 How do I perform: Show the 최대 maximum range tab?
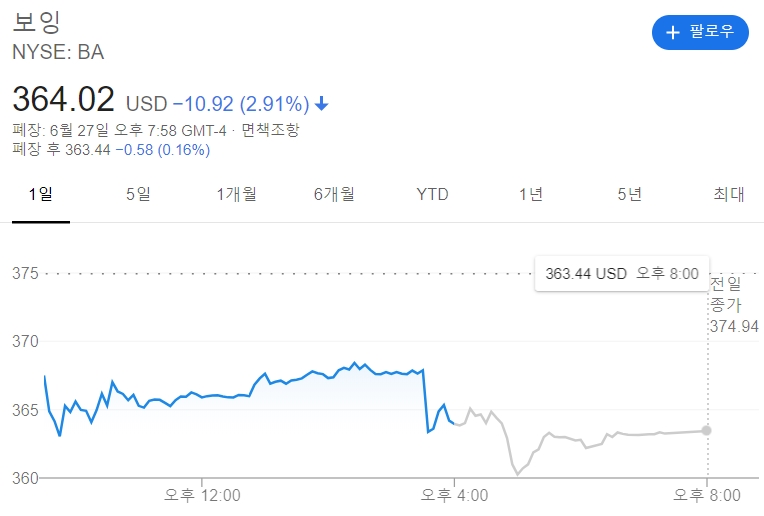[x=728, y=194]
